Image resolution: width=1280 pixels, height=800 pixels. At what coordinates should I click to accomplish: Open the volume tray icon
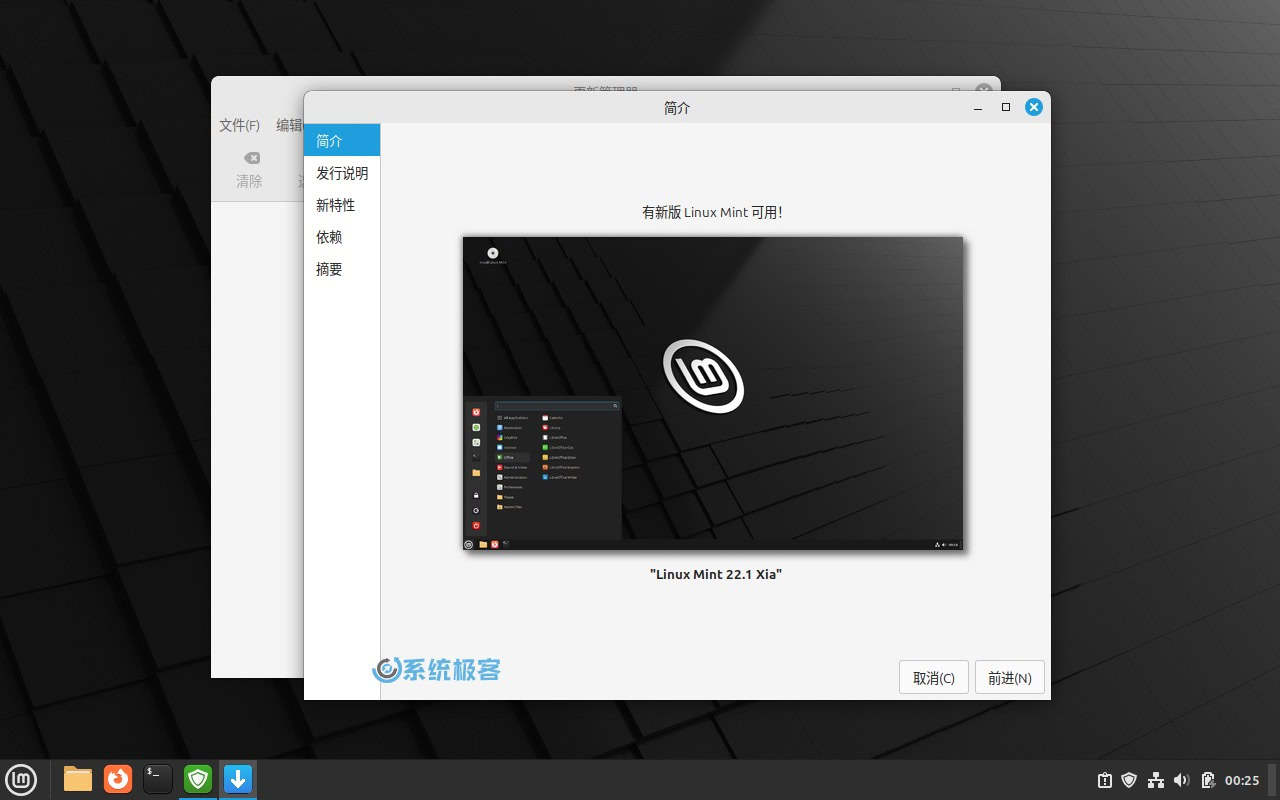1181,780
